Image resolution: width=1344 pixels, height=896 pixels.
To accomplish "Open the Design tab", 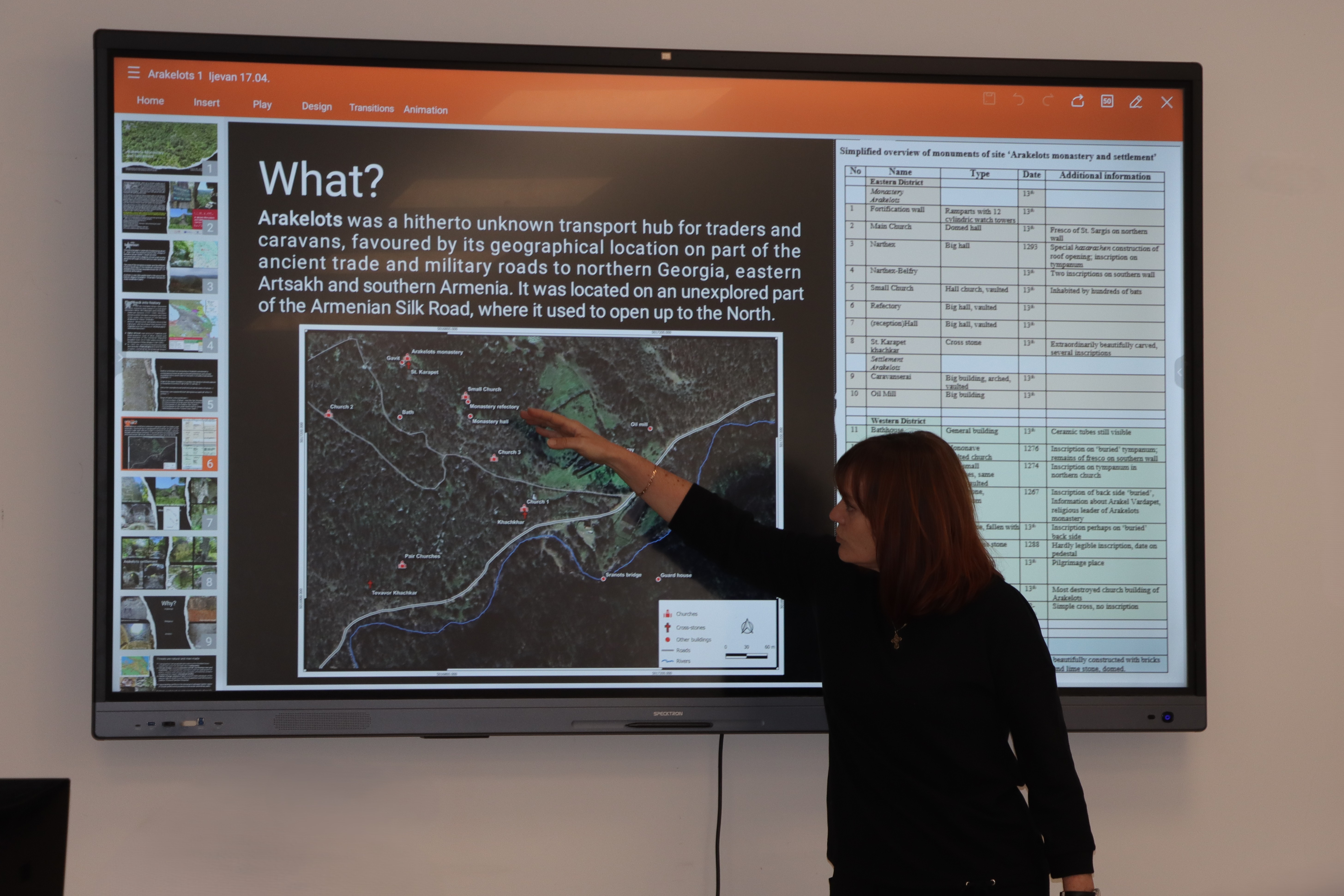I will pos(317,106).
